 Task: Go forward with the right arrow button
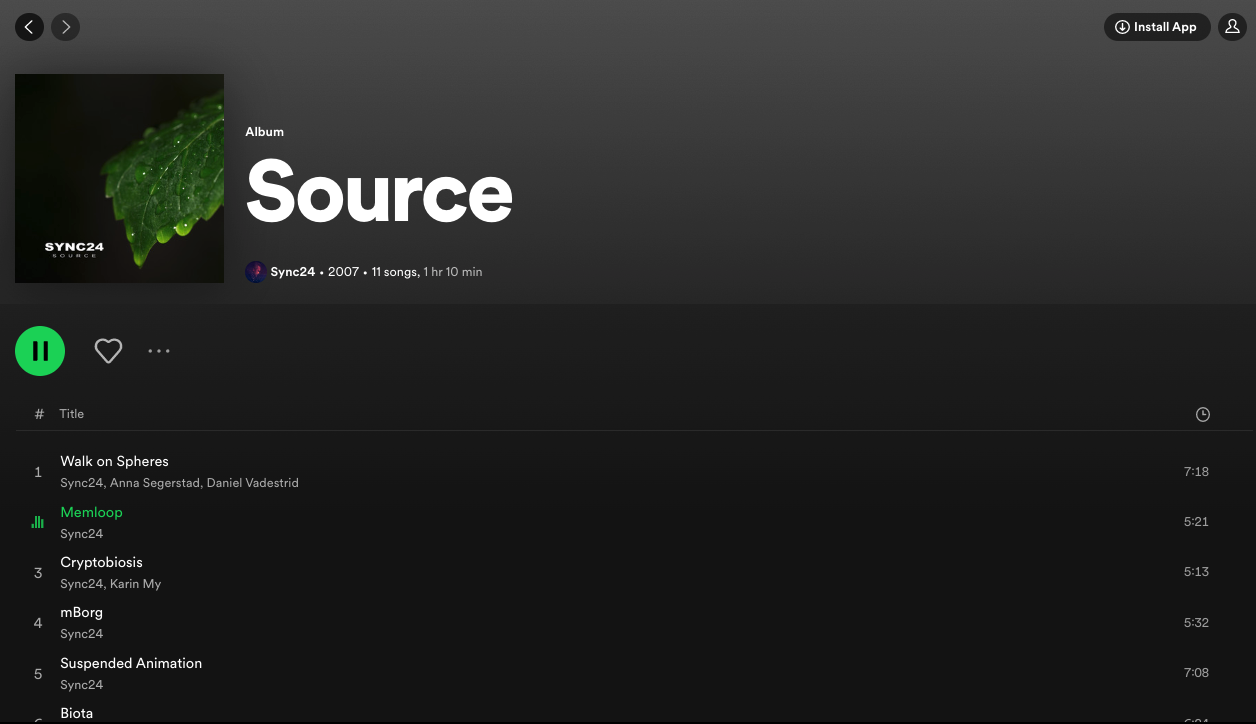pyautogui.click(x=66, y=27)
